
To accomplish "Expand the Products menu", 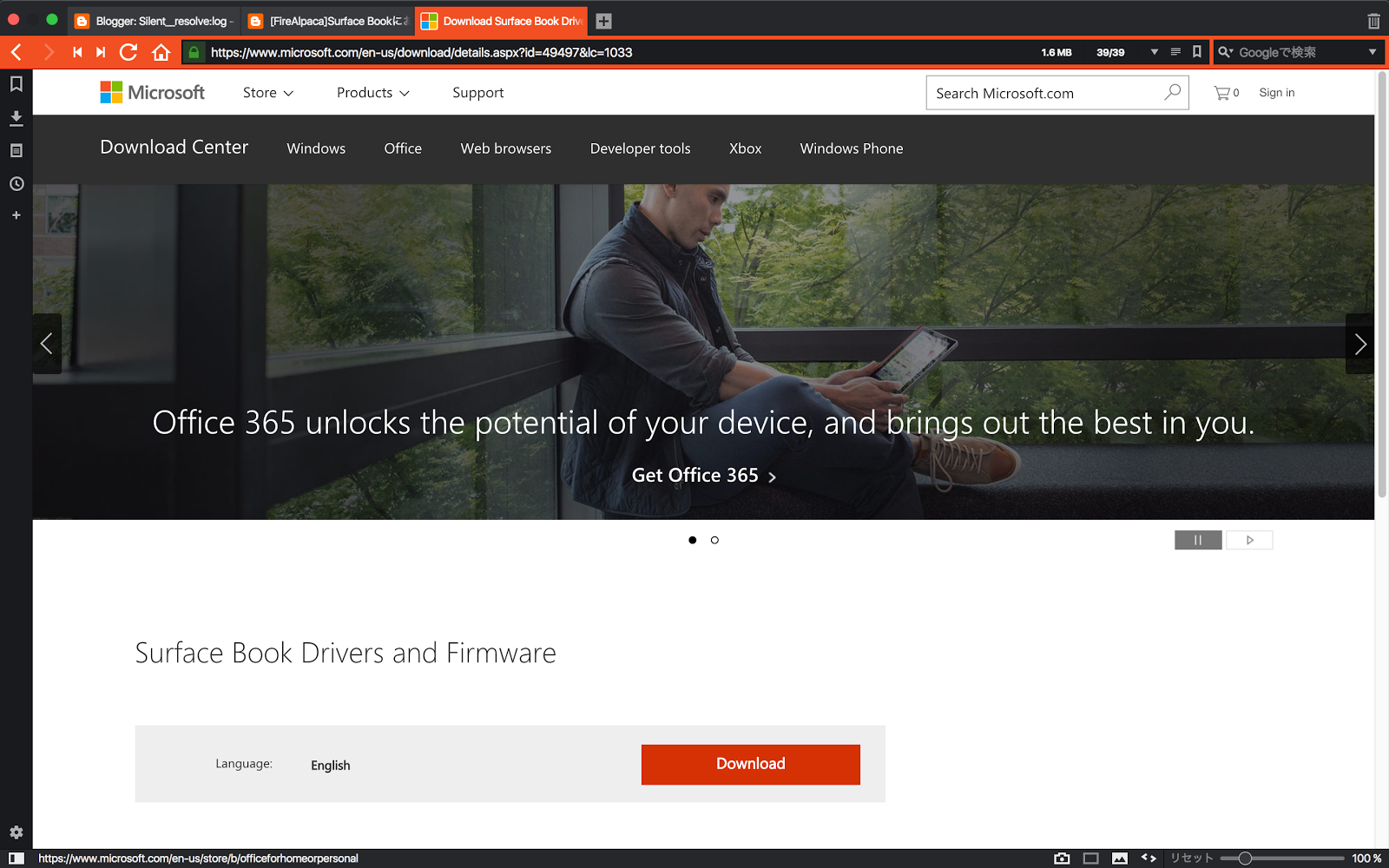I will 373,93.
